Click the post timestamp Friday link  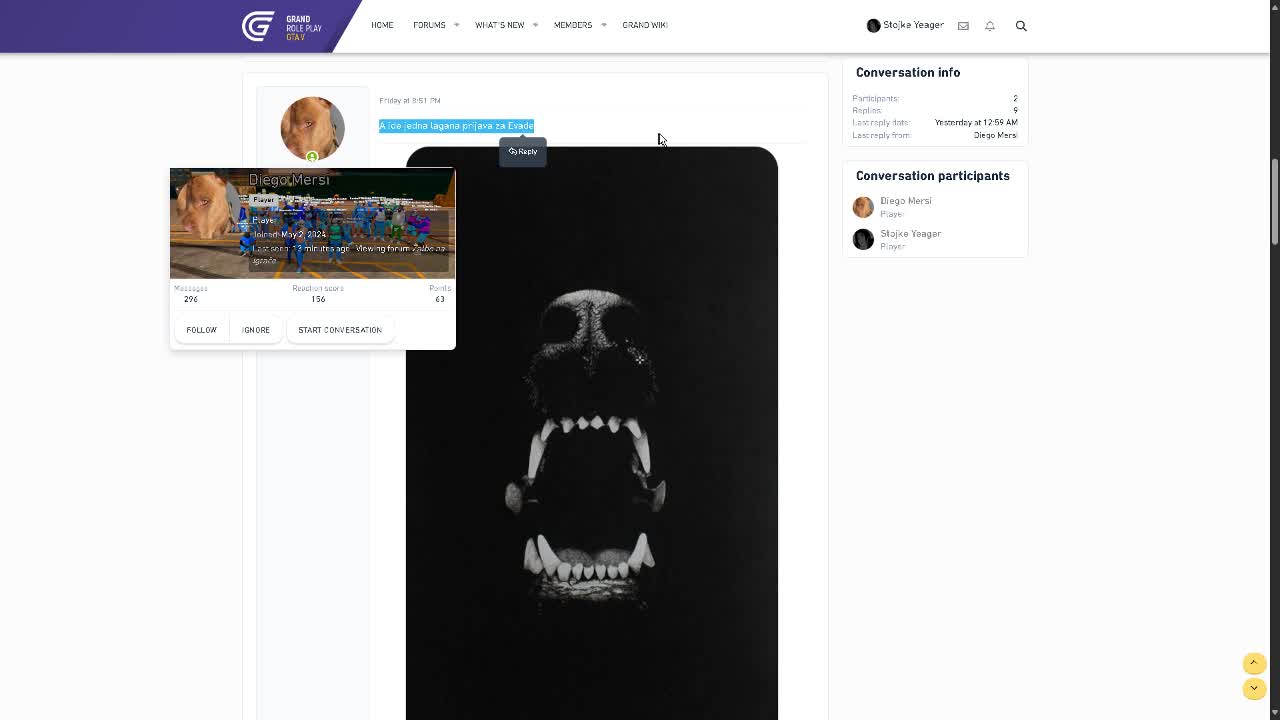coord(410,100)
